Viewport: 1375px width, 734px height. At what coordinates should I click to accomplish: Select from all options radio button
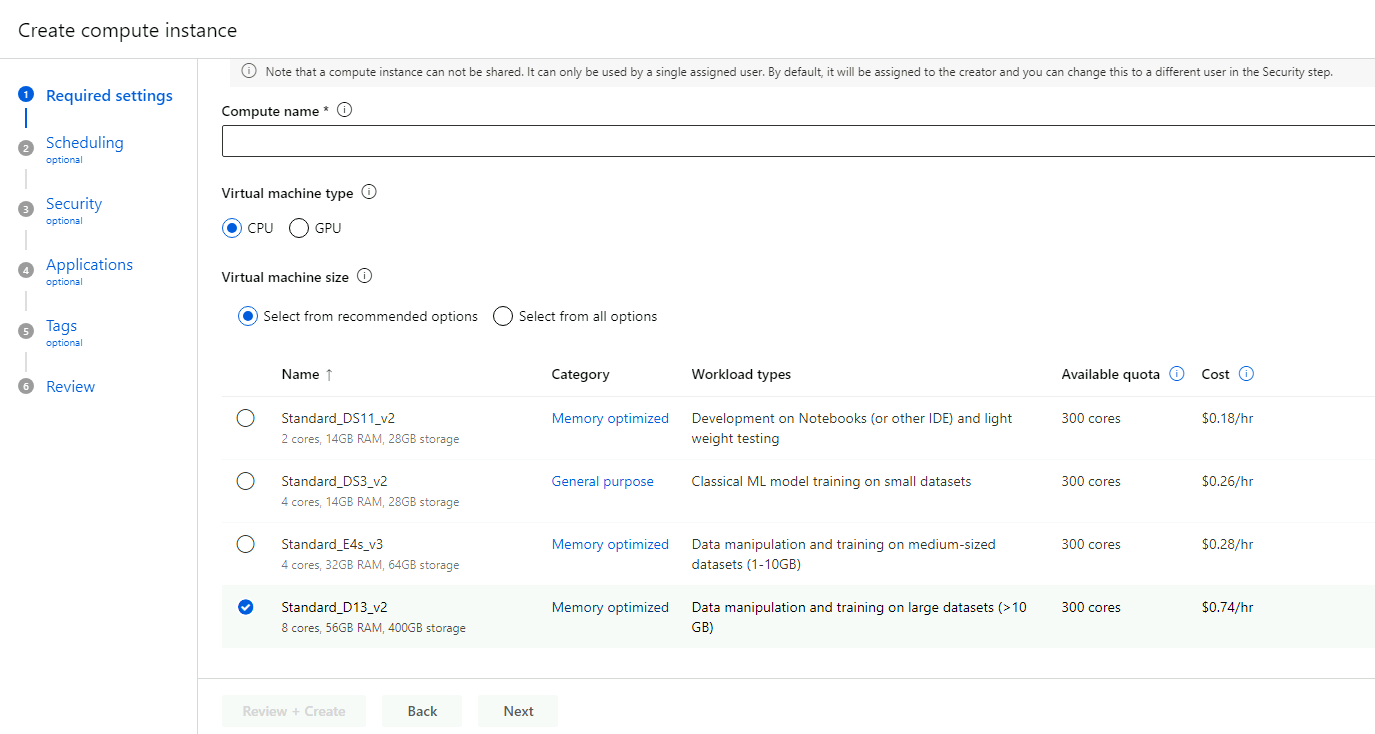(x=503, y=316)
